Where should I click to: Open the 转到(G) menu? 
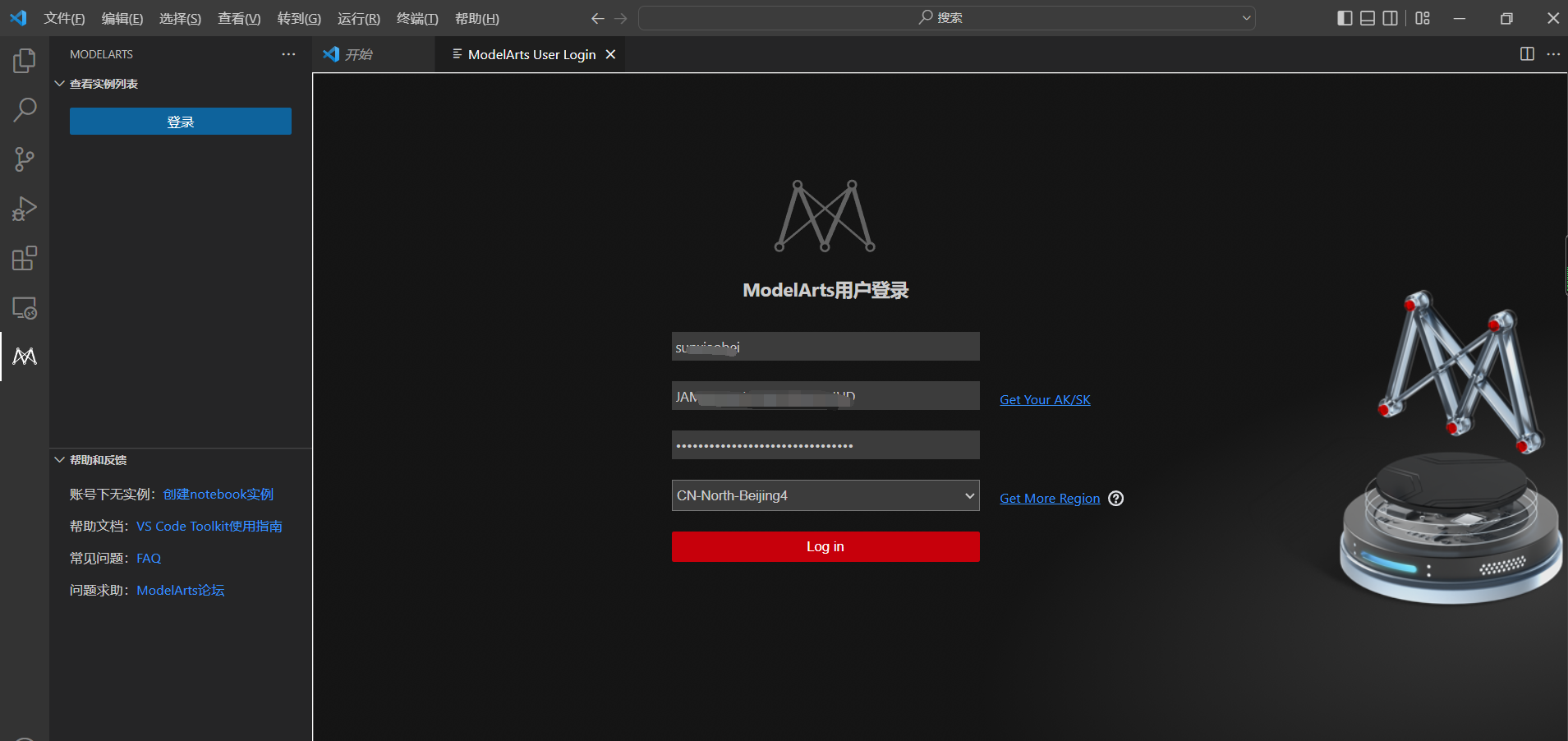pos(299,18)
